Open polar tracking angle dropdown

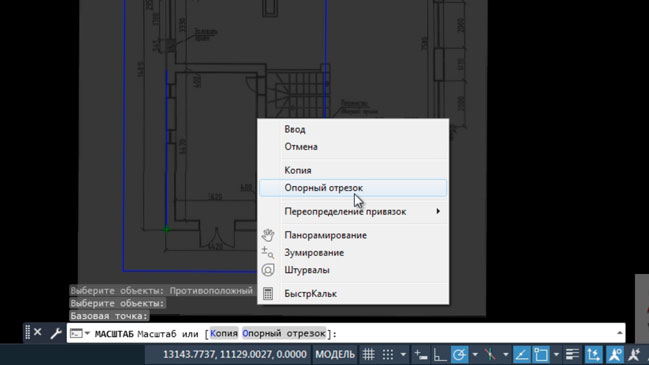tap(475, 354)
